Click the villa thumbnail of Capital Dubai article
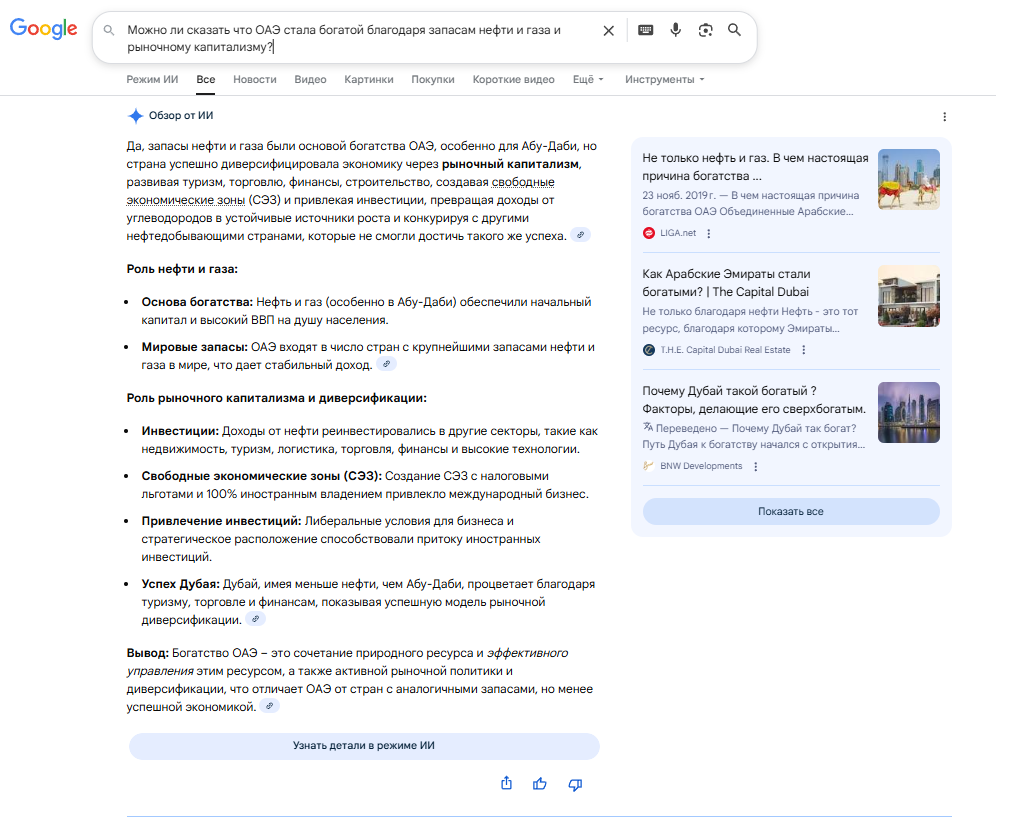Screen dimensions: 1023x820 pyautogui.click(x=908, y=296)
